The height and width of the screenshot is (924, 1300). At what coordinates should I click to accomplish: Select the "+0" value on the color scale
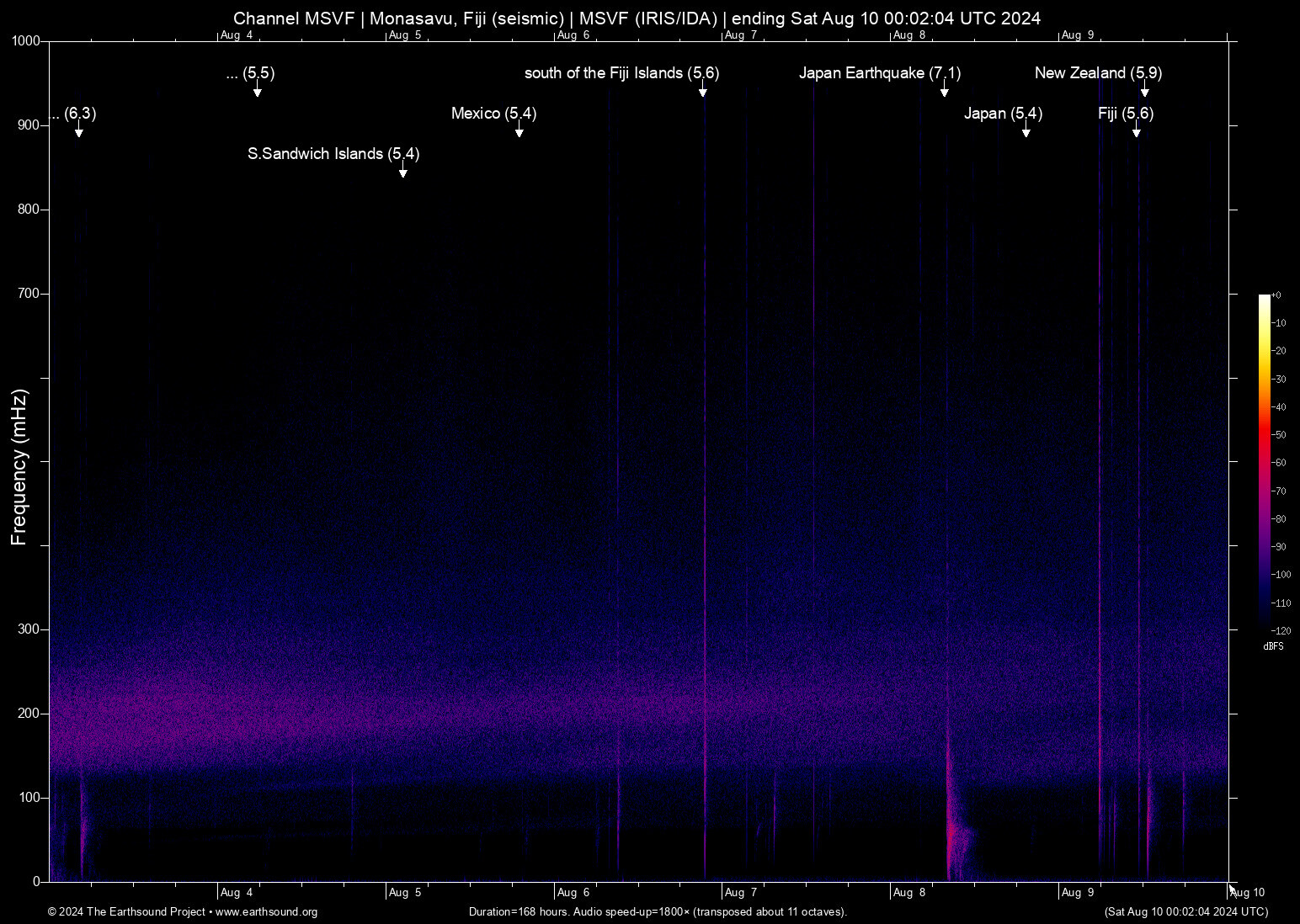click(x=1276, y=295)
